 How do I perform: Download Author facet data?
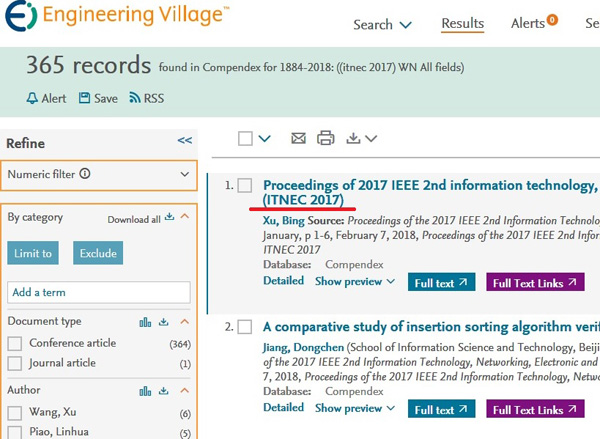[x=164, y=391]
